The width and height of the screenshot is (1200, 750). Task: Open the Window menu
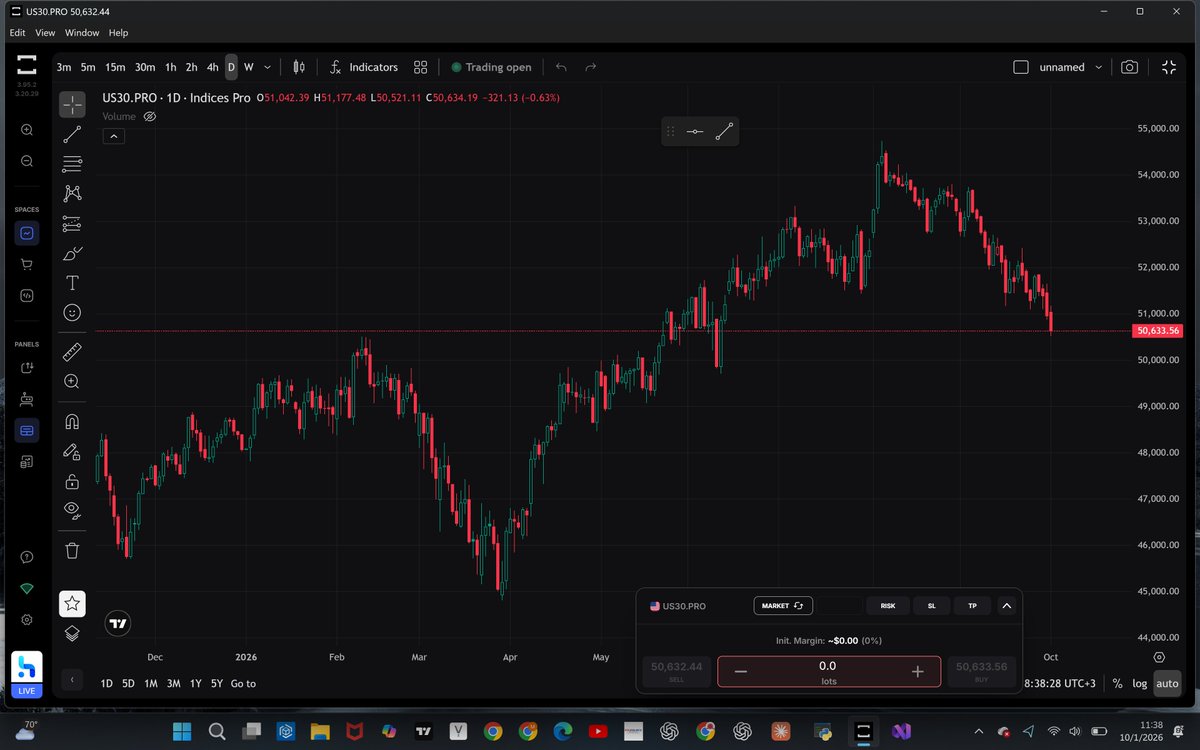click(x=82, y=33)
